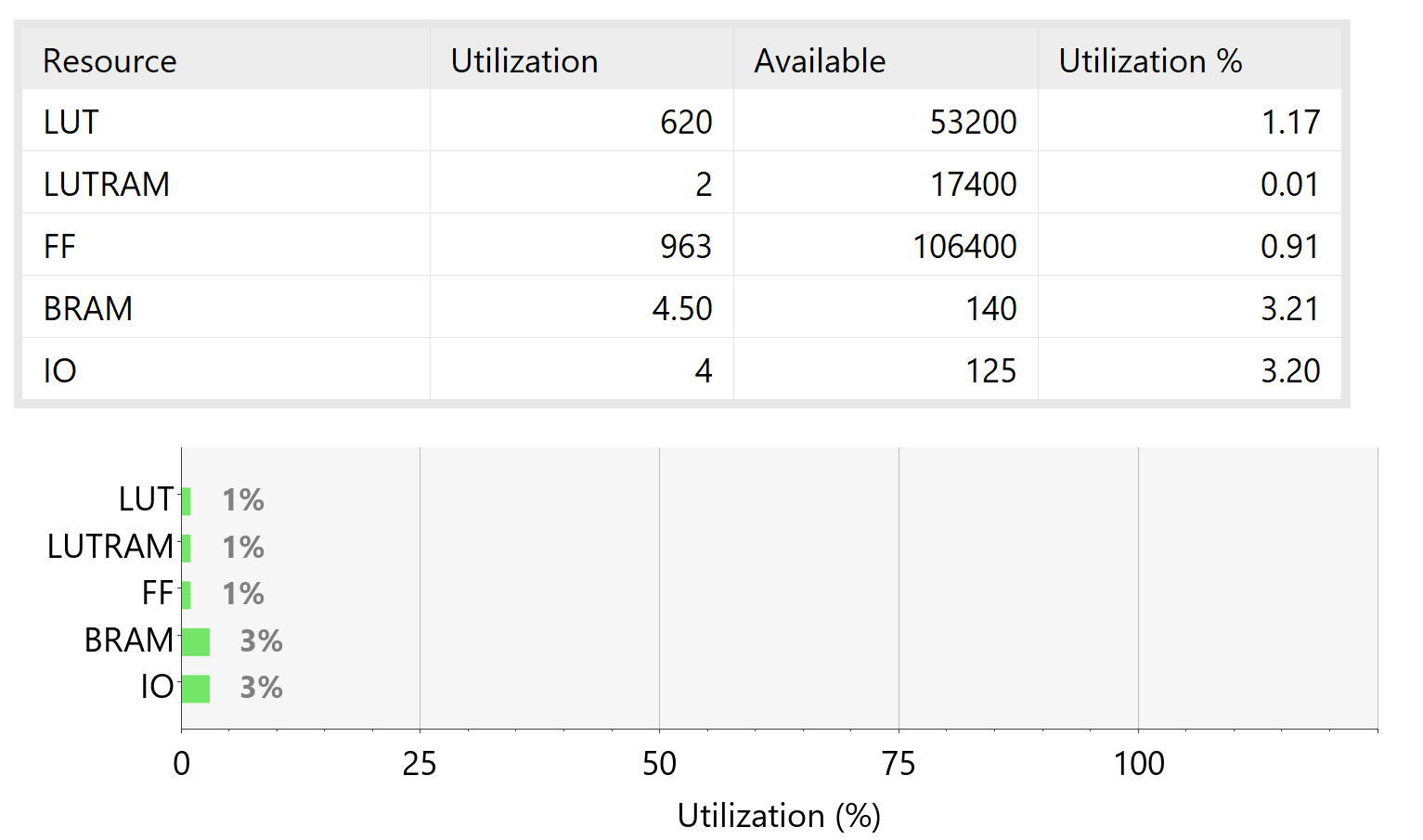Select the BRAM table row

point(681,307)
